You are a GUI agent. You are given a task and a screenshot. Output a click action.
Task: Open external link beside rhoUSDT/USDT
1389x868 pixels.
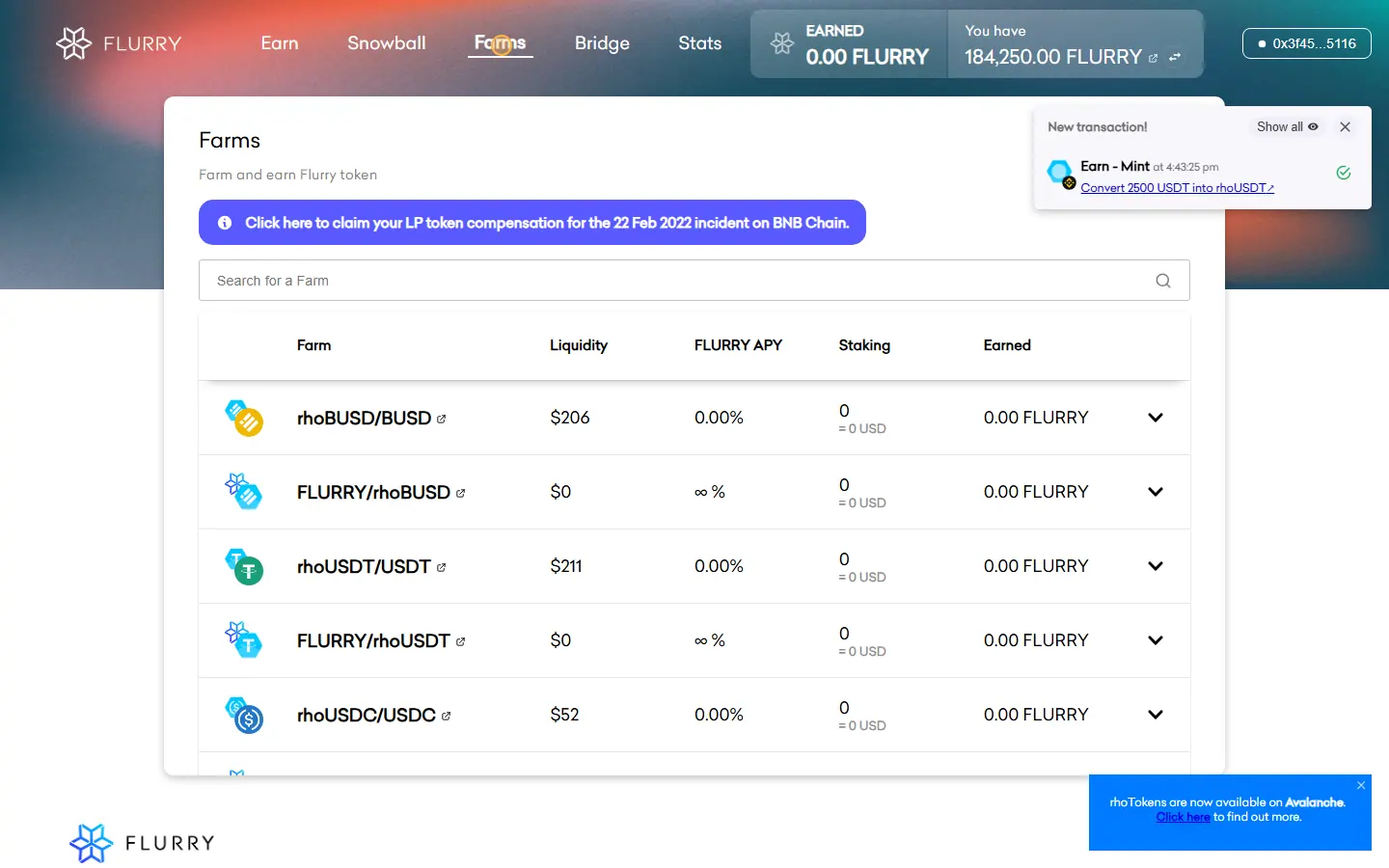point(441,567)
